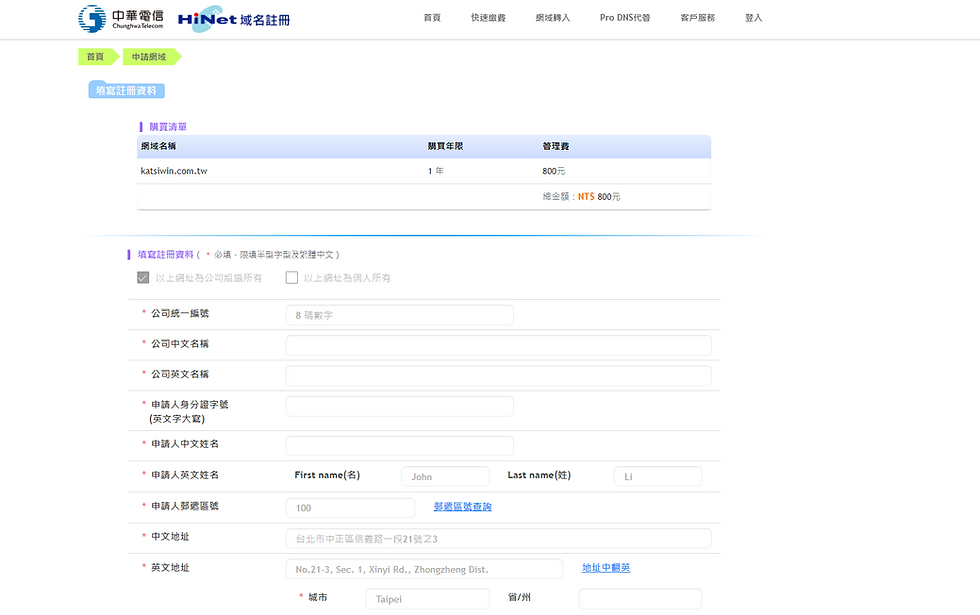Open the Pro DNS代管 menu item
This screenshot has height=615, width=980.
(x=625, y=17)
